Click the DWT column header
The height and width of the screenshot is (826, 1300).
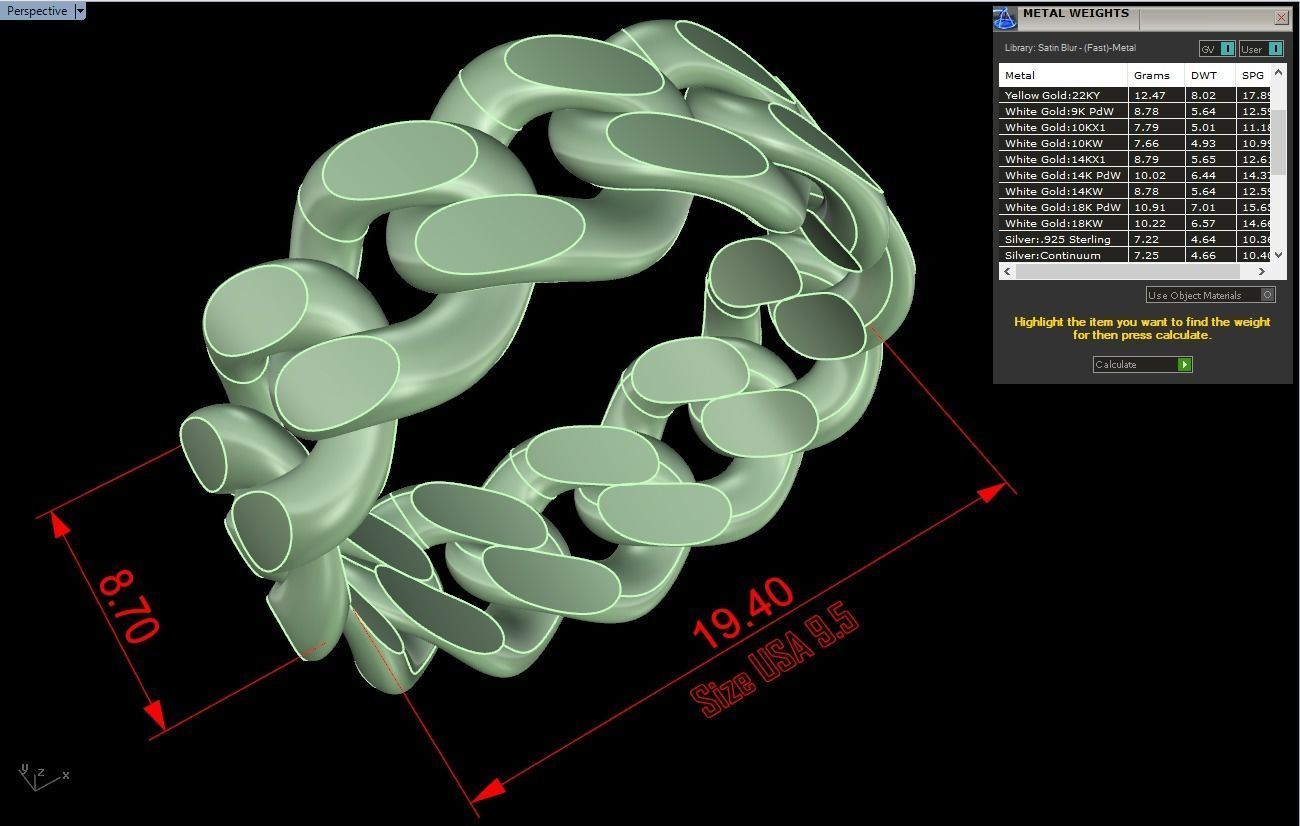1210,75
